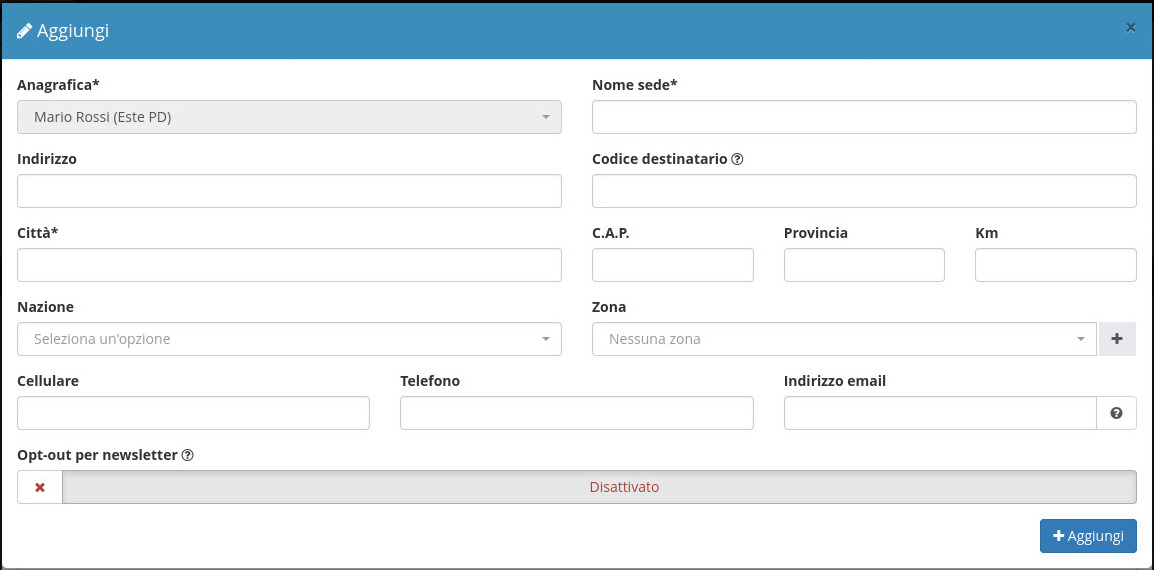Viewport: 1154px width, 570px height.
Task: Toggle the Disattivato newsletter opt-out switch
Action: (x=598, y=487)
